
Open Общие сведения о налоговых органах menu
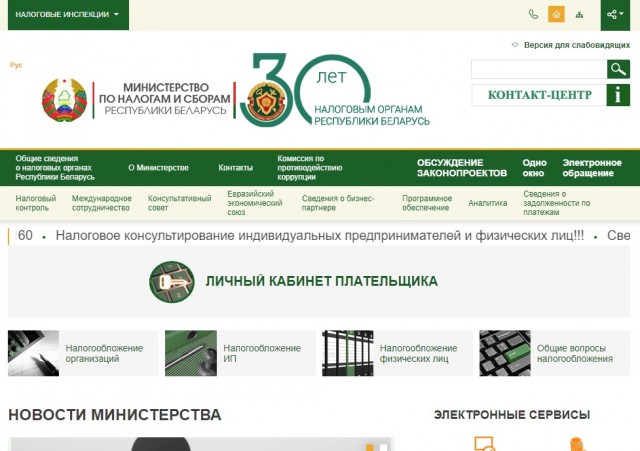coord(55,168)
